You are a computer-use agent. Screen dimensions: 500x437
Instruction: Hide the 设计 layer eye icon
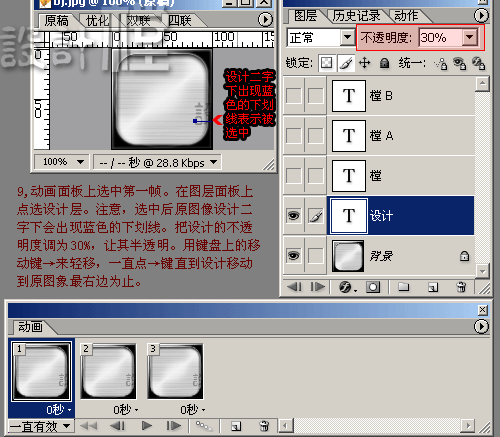pyautogui.click(x=293, y=216)
